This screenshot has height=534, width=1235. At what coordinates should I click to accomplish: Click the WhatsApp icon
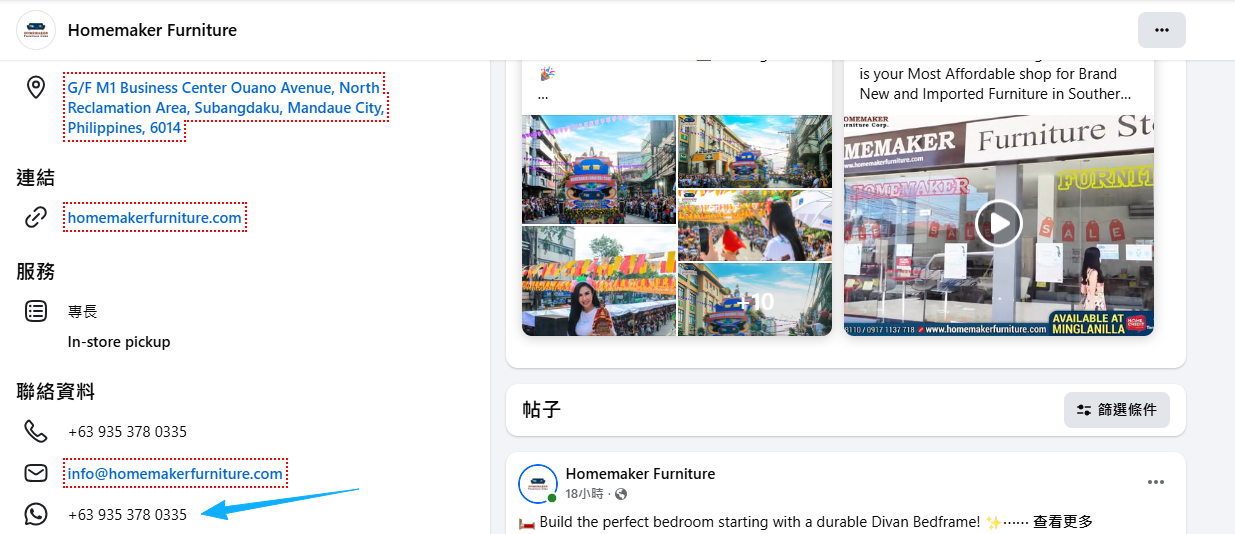(x=36, y=514)
